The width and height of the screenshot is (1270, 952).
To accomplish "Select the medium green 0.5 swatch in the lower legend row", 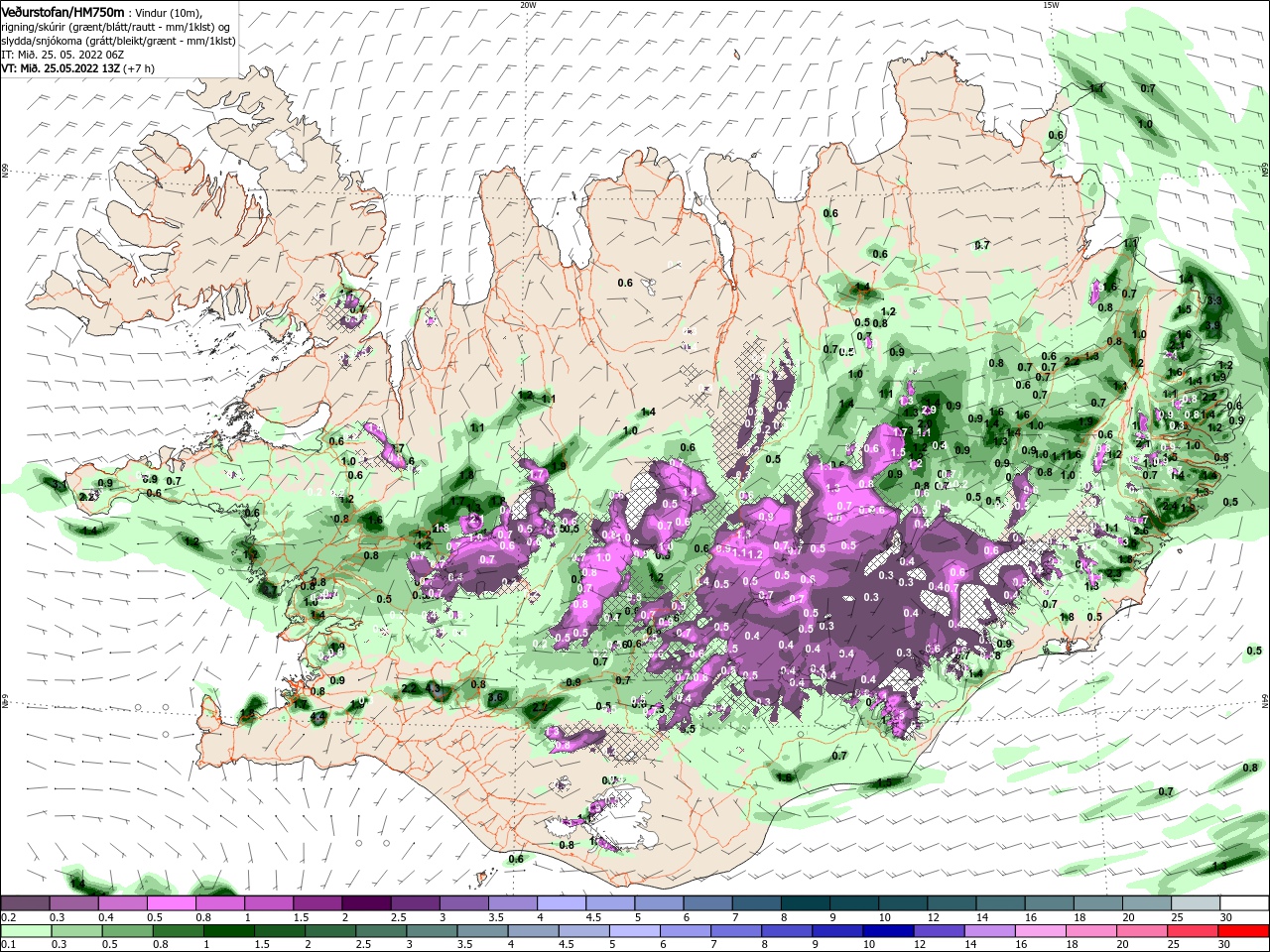I will coord(126,931).
